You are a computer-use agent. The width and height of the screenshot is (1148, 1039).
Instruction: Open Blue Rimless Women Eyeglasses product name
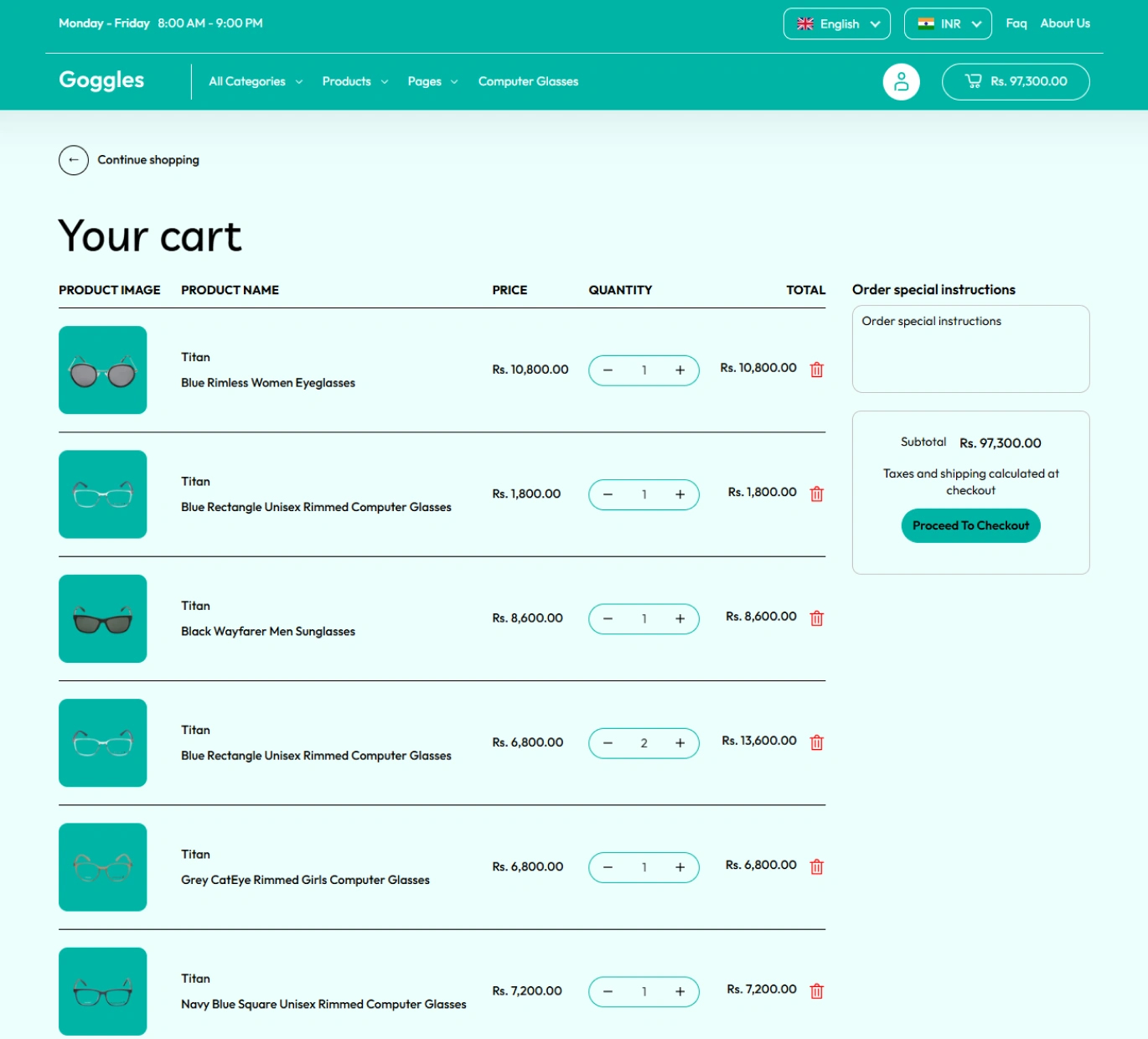coord(268,383)
